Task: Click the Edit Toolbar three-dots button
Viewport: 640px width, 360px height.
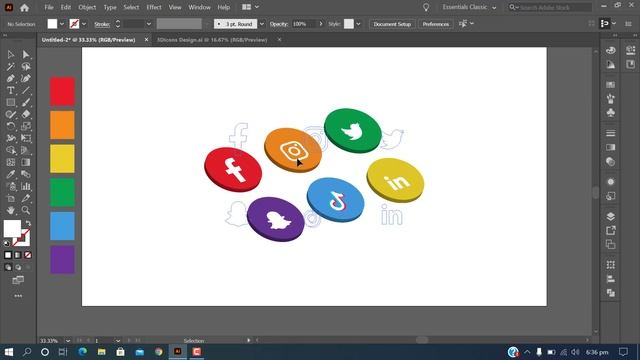Action: point(18,296)
